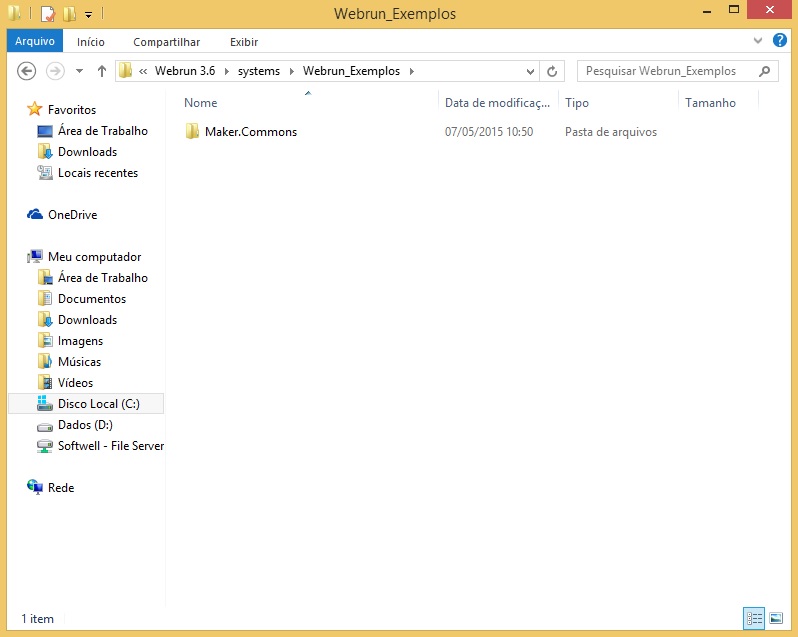The height and width of the screenshot is (637, 798).
Task: Click the systems breadcrumb in address bar
Action: coord(259,71)
